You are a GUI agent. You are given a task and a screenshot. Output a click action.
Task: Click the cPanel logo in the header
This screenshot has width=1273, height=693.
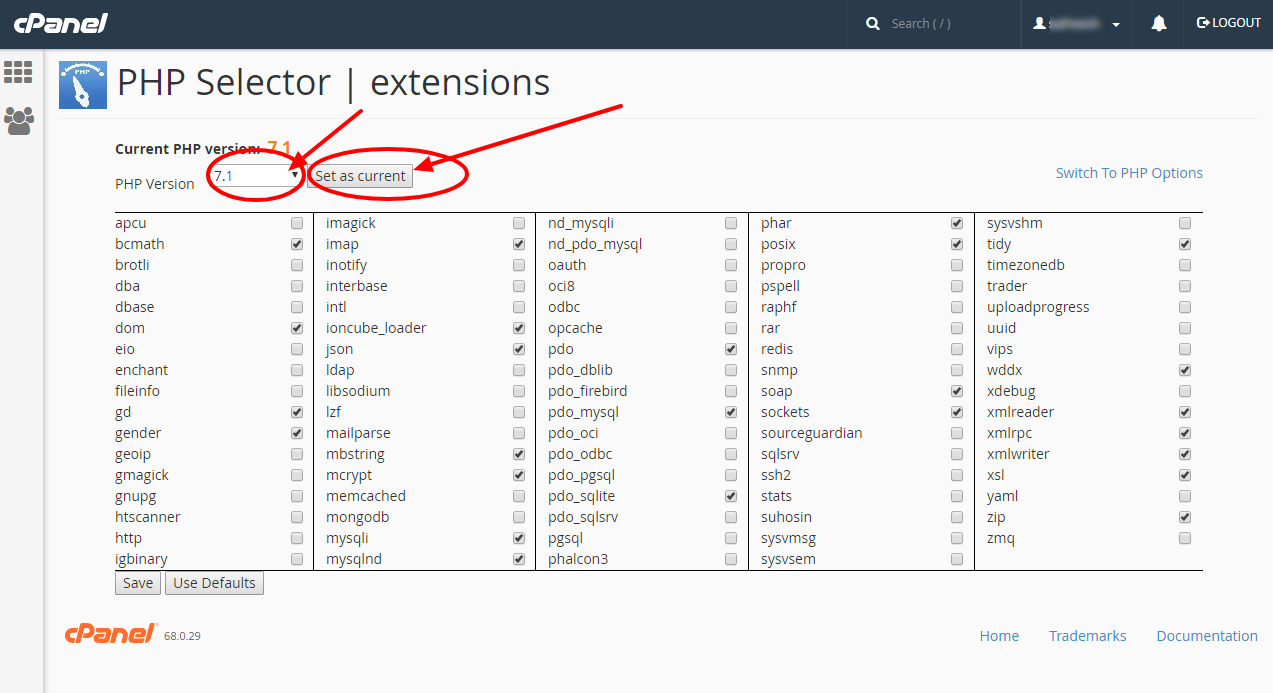[60, 23]
